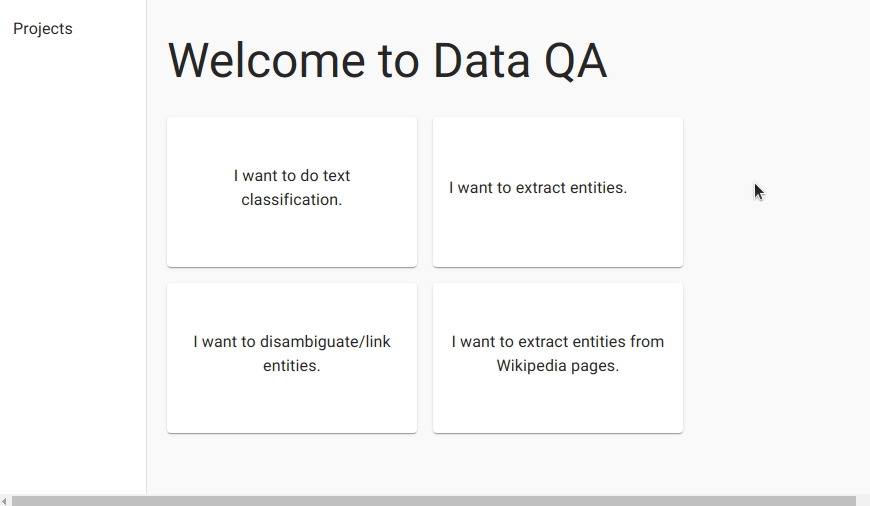The image size is (870, 506).
Task: Click the horizontal scrollbar thumb
Action: pyautogui.click(x=433, y=500)
